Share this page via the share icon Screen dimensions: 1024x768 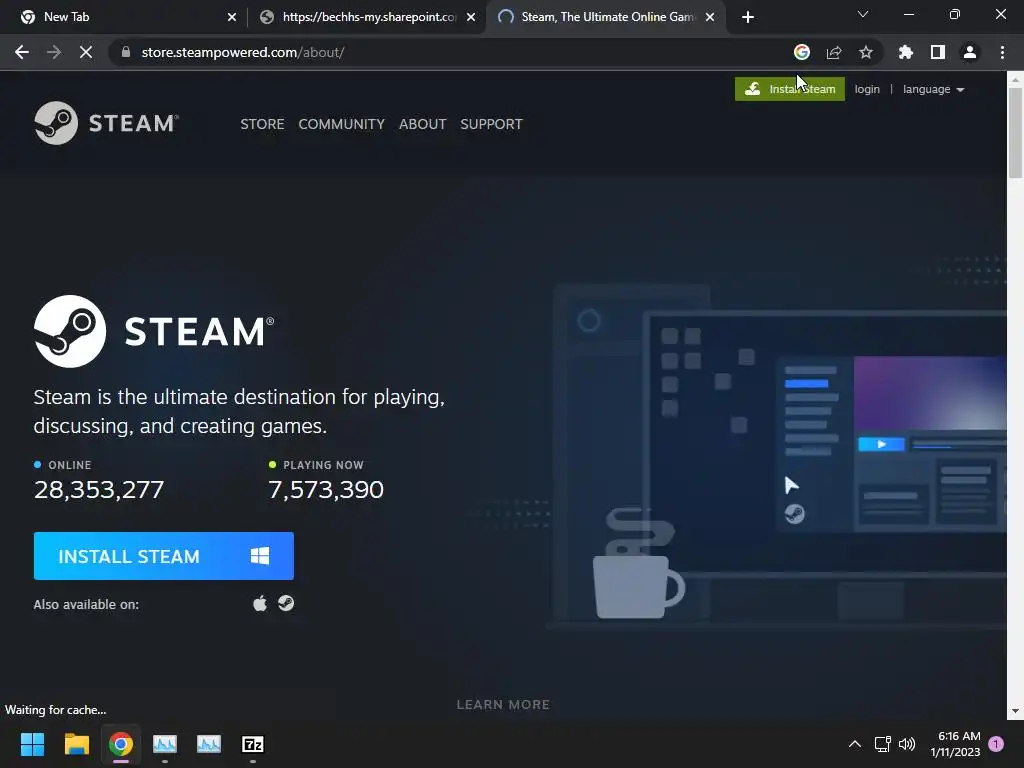pos(834,52)
